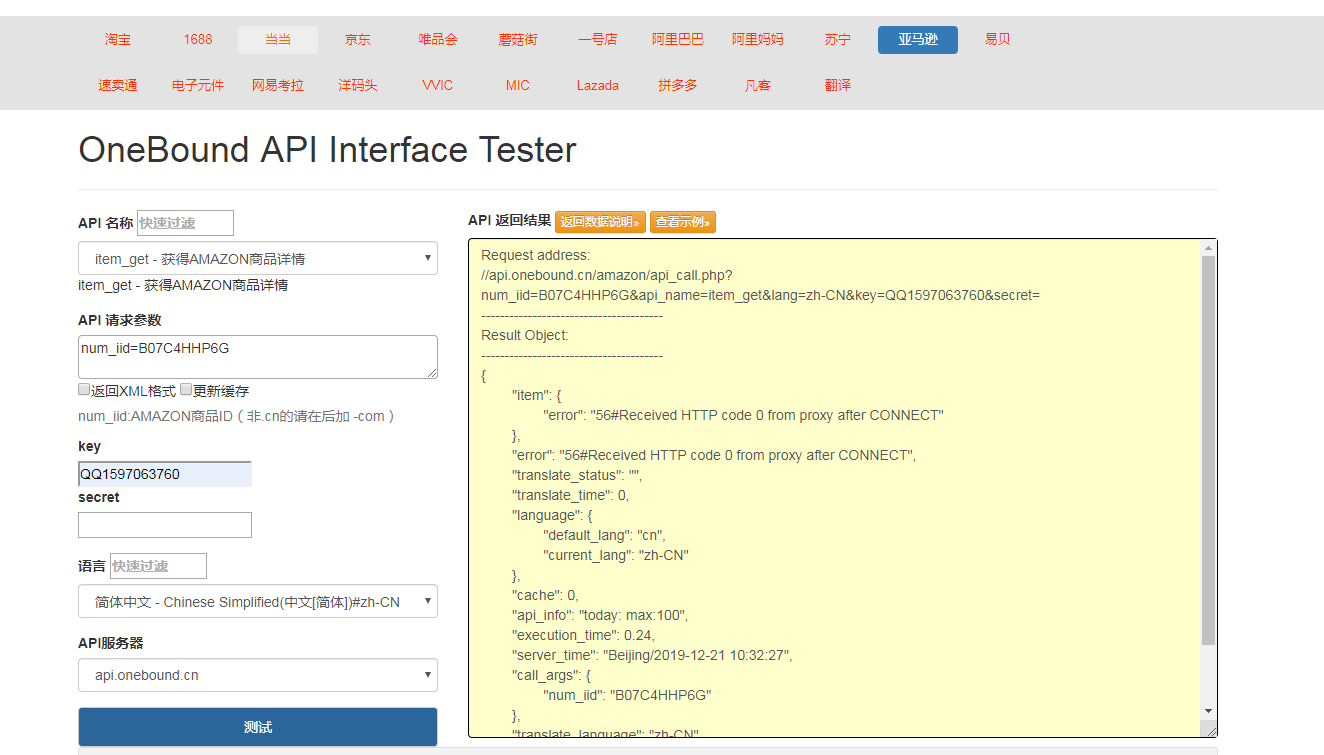Click the server_time Beijing/2019-12-21 line
Image resolution: width=1324 pixels, height=755 pixels.
pyautogui.click(x=652, y=655)
